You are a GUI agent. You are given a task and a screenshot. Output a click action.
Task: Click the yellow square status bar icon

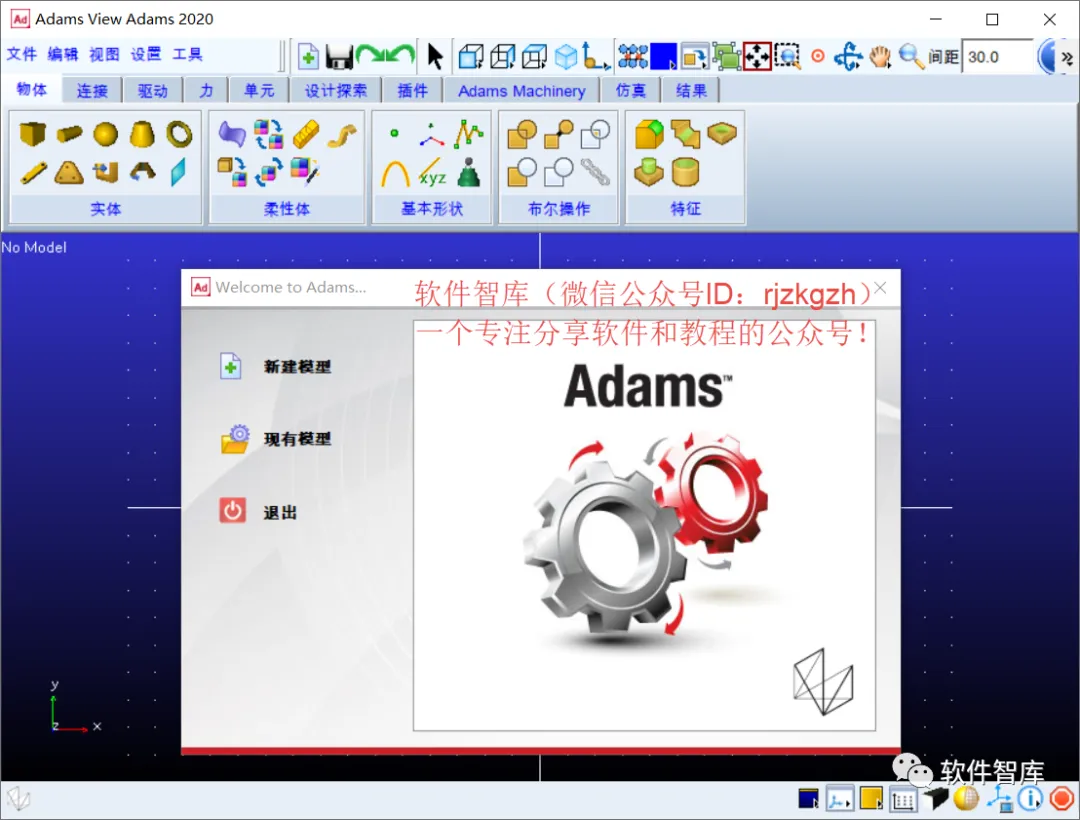click(871, 799)
